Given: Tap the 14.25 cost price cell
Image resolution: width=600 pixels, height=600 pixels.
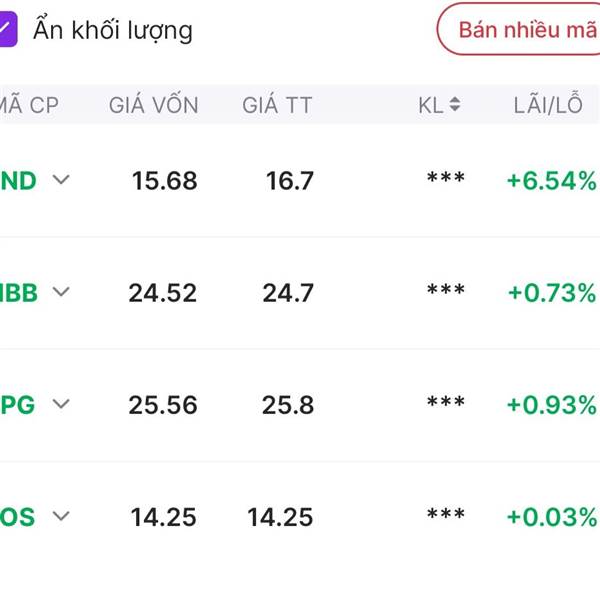Looking at the screenshot, I should tap(163, 517).
